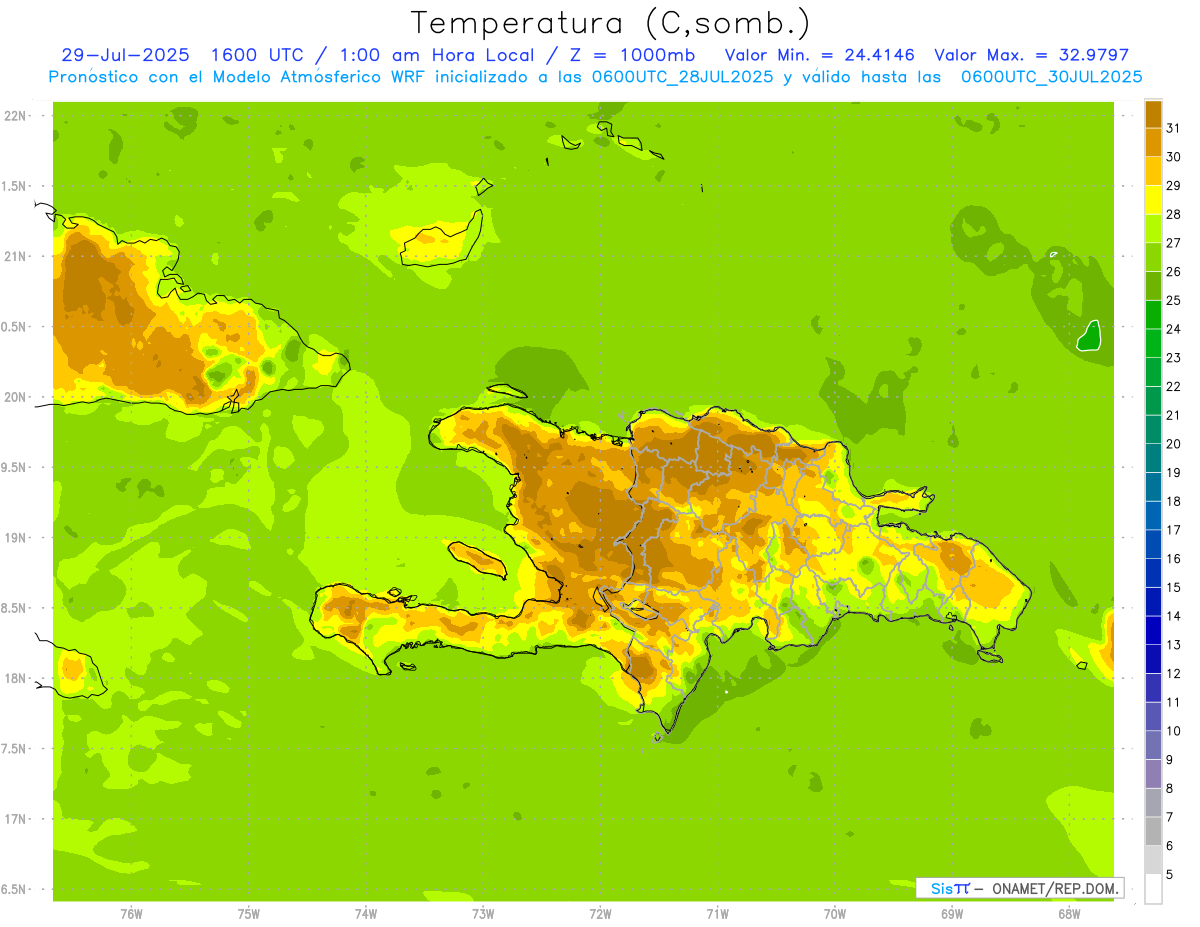1200x927 pixels.
Task: Click the "Temperatura (C,somb.)" title
Action: pos(610,23)
